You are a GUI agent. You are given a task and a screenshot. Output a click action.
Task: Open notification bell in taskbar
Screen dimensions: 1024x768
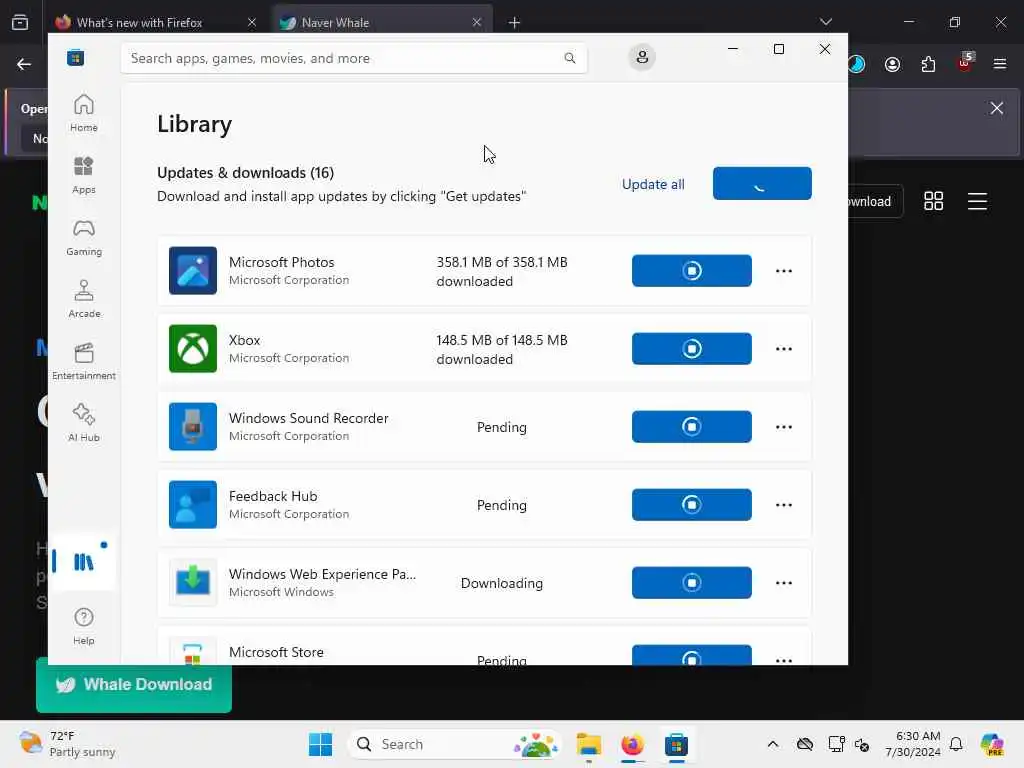956,744
